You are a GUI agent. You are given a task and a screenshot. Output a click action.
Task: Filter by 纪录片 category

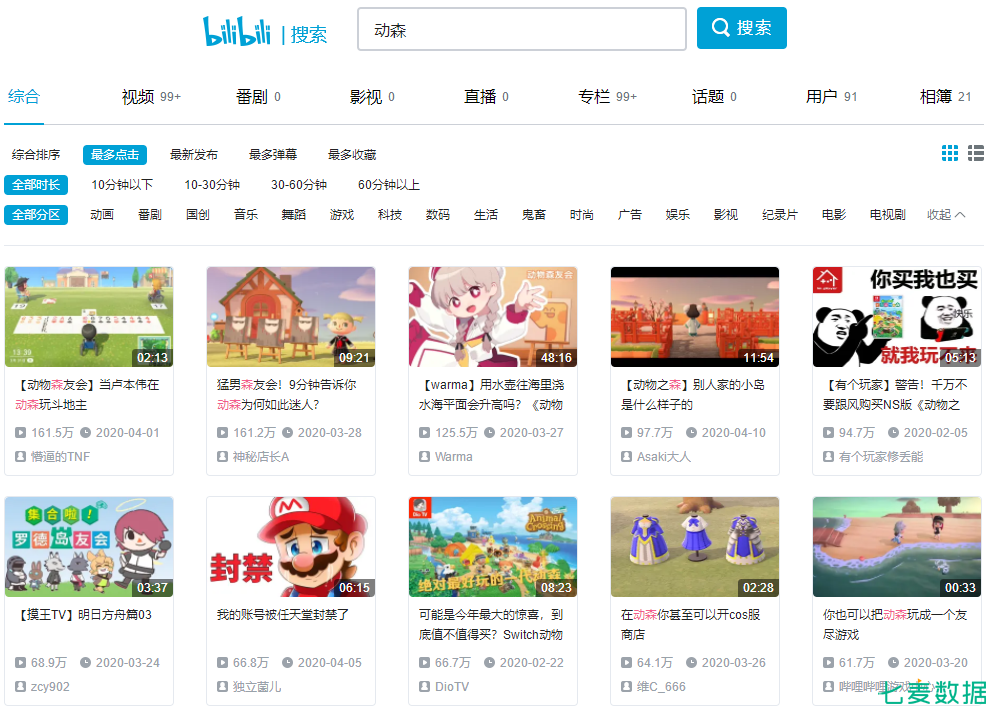pyautogui.click(x=780, y=215)
